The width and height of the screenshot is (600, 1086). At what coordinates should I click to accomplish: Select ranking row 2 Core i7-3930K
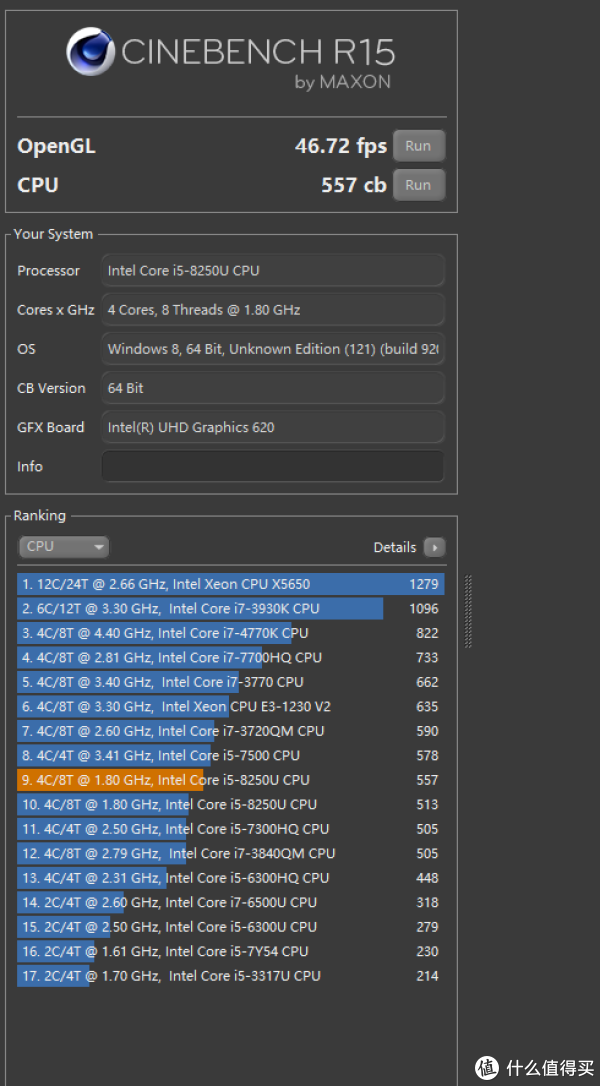231,609
